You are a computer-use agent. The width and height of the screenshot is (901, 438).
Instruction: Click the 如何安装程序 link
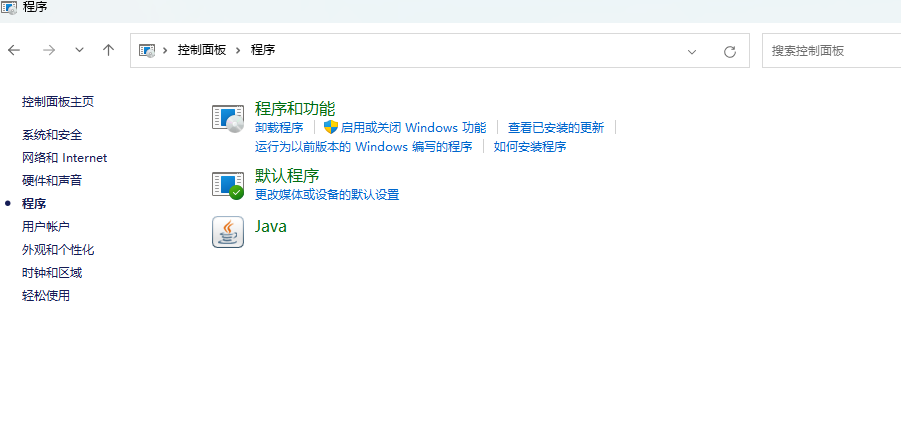click(x=530, y=147)
